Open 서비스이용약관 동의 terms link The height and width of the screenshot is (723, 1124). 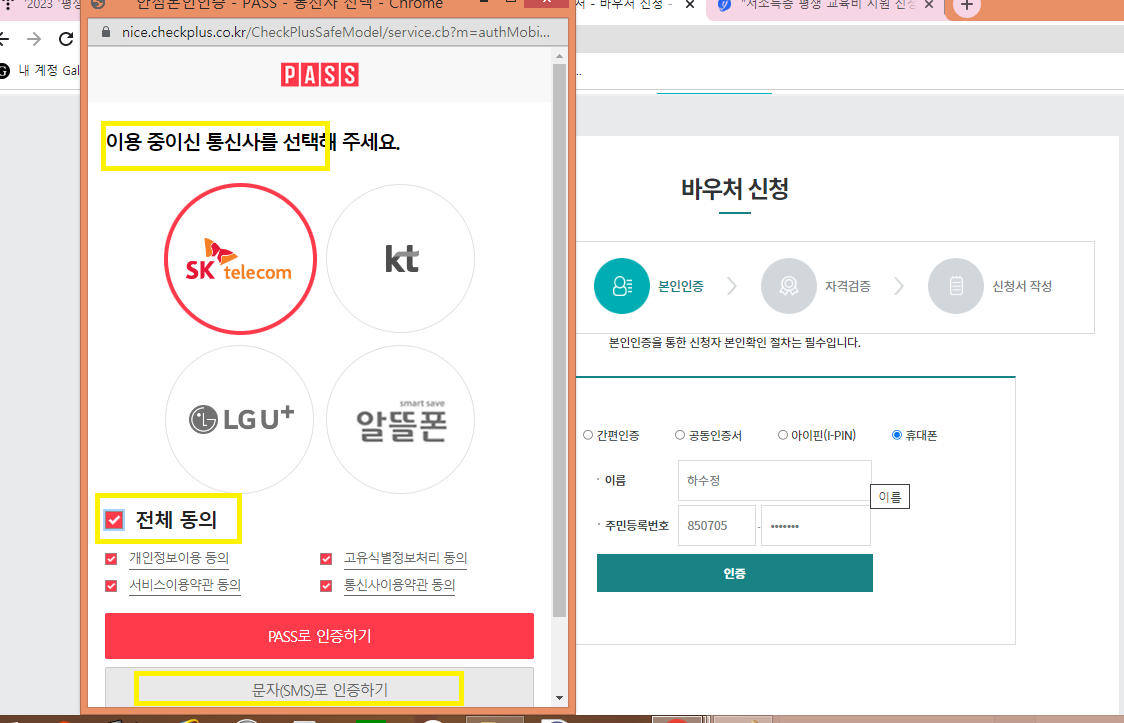click(185, 585)
